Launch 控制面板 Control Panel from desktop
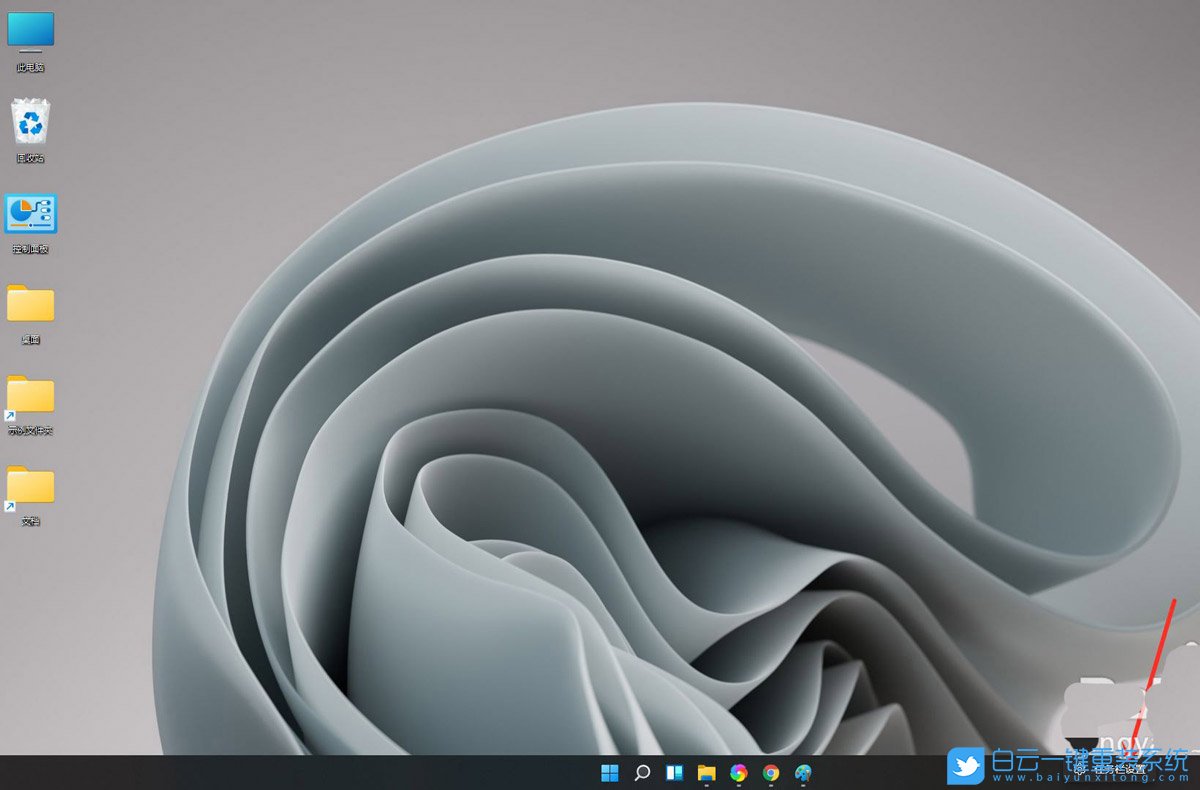The image size is (1200, 790). tap(30, 213)
